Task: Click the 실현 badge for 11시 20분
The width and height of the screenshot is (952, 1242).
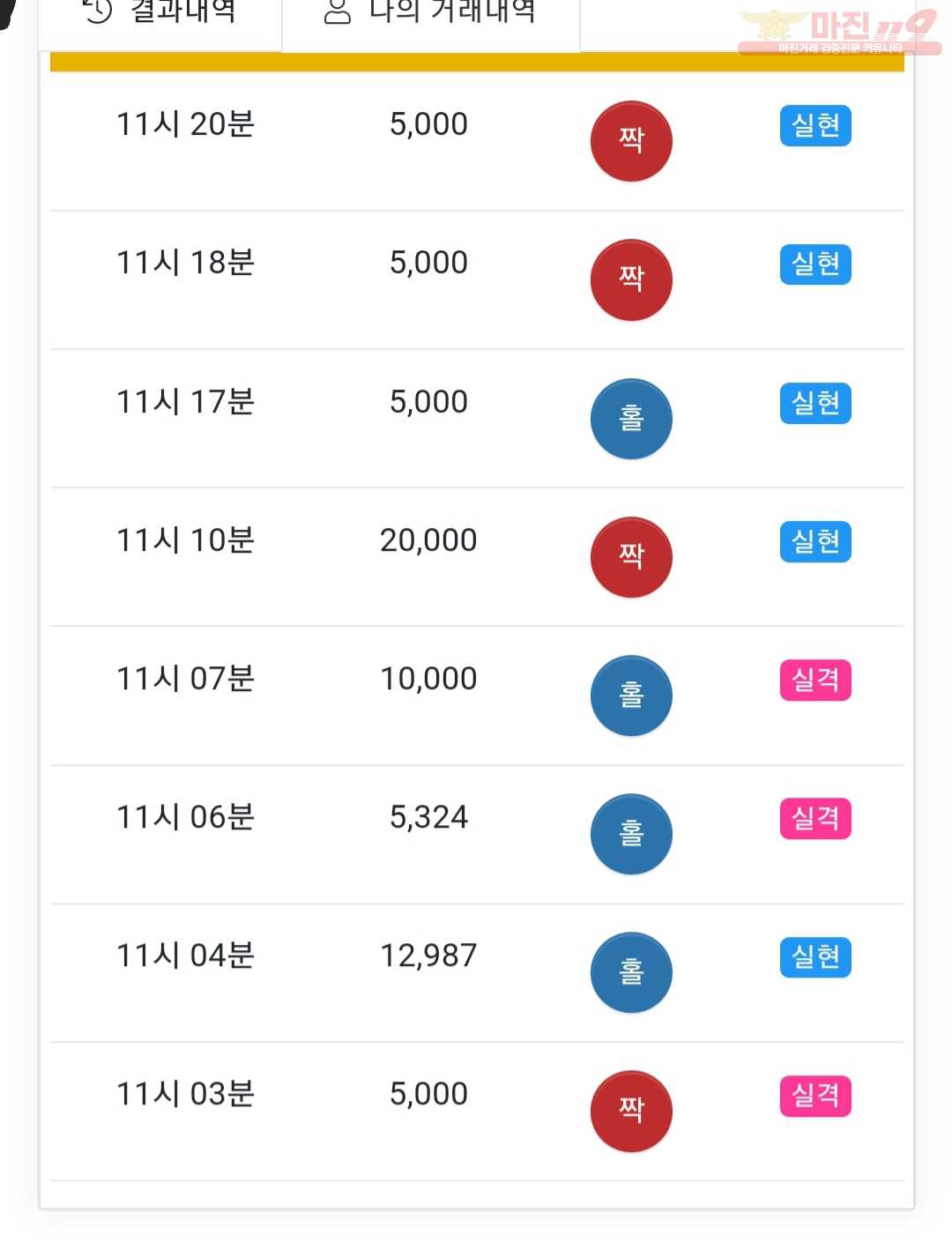Action: pyautogui.click(x=815, y=125)
